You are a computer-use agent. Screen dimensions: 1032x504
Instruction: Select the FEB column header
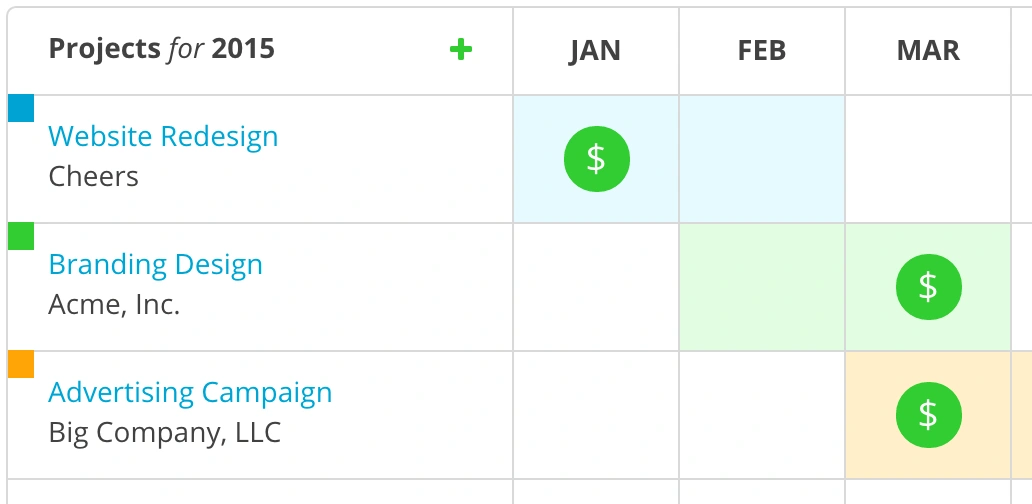761,51
